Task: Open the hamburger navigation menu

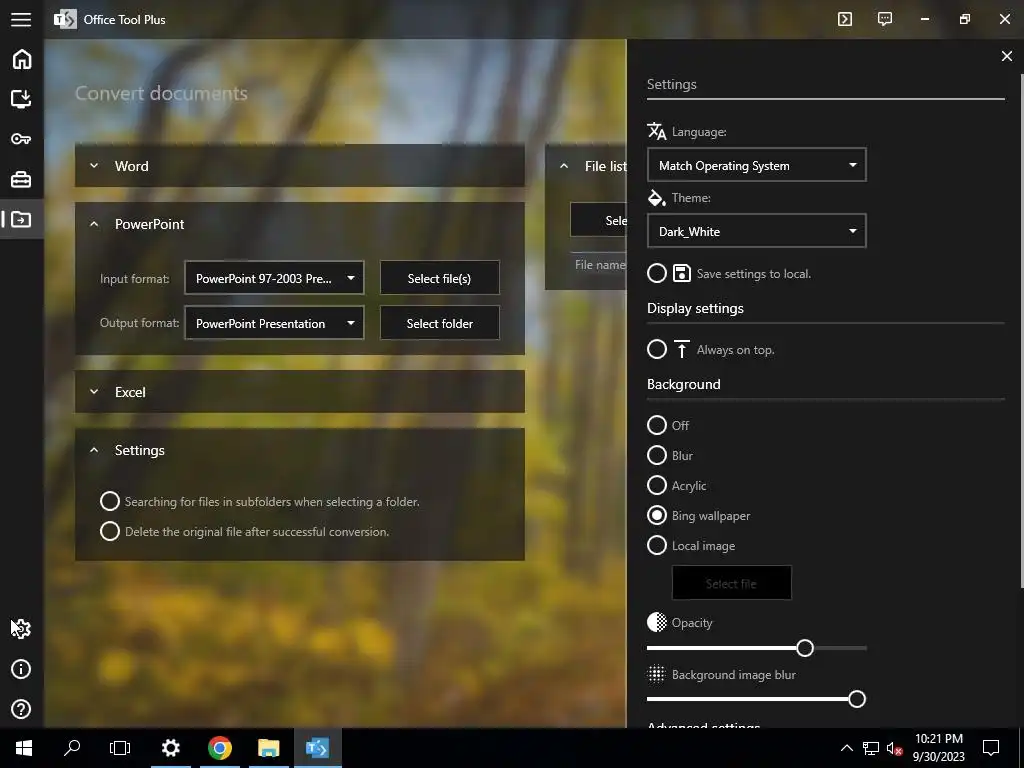Action: [x=21, y=20]
